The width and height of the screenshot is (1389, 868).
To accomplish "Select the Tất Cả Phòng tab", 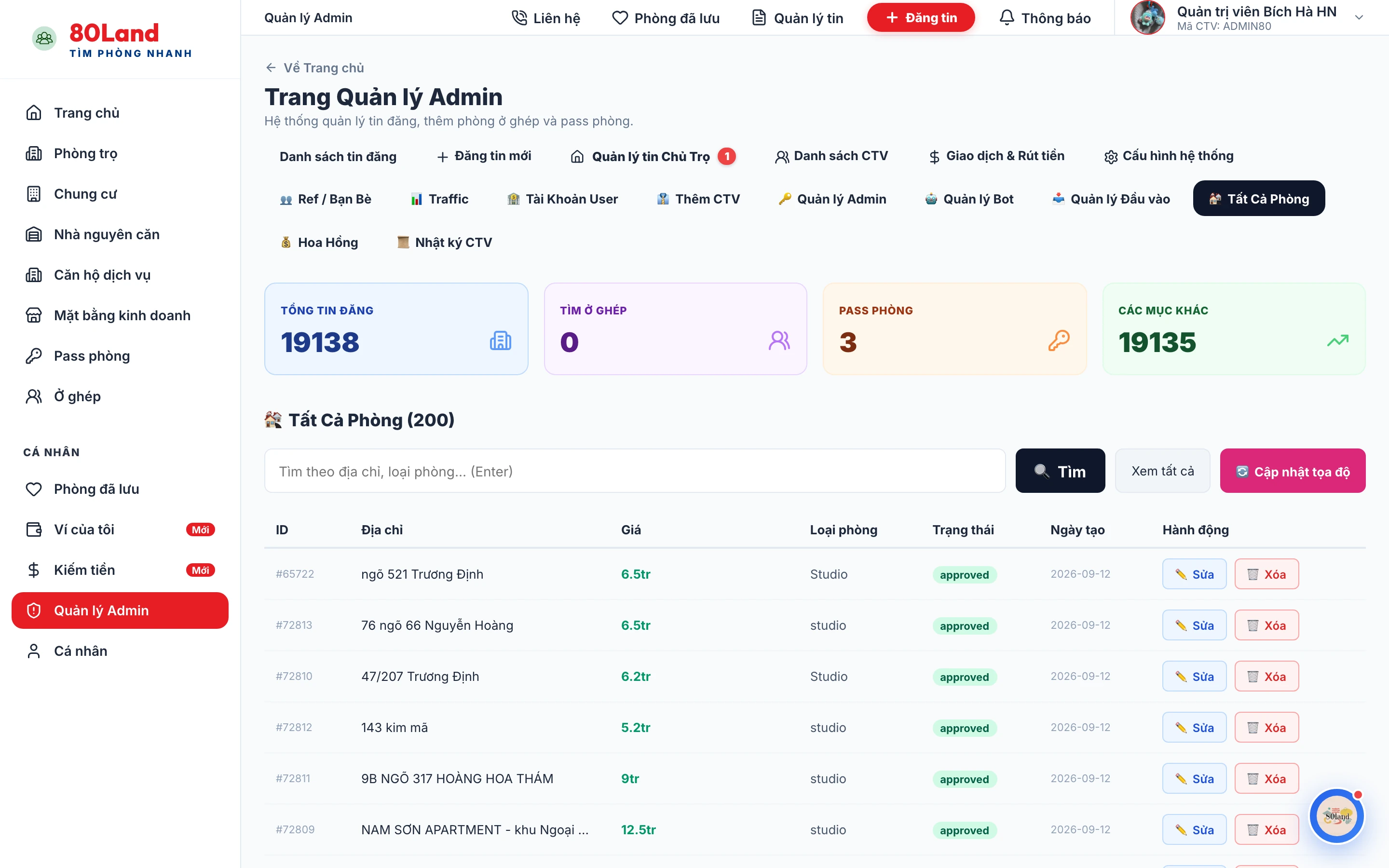I will pos(1259,199).
